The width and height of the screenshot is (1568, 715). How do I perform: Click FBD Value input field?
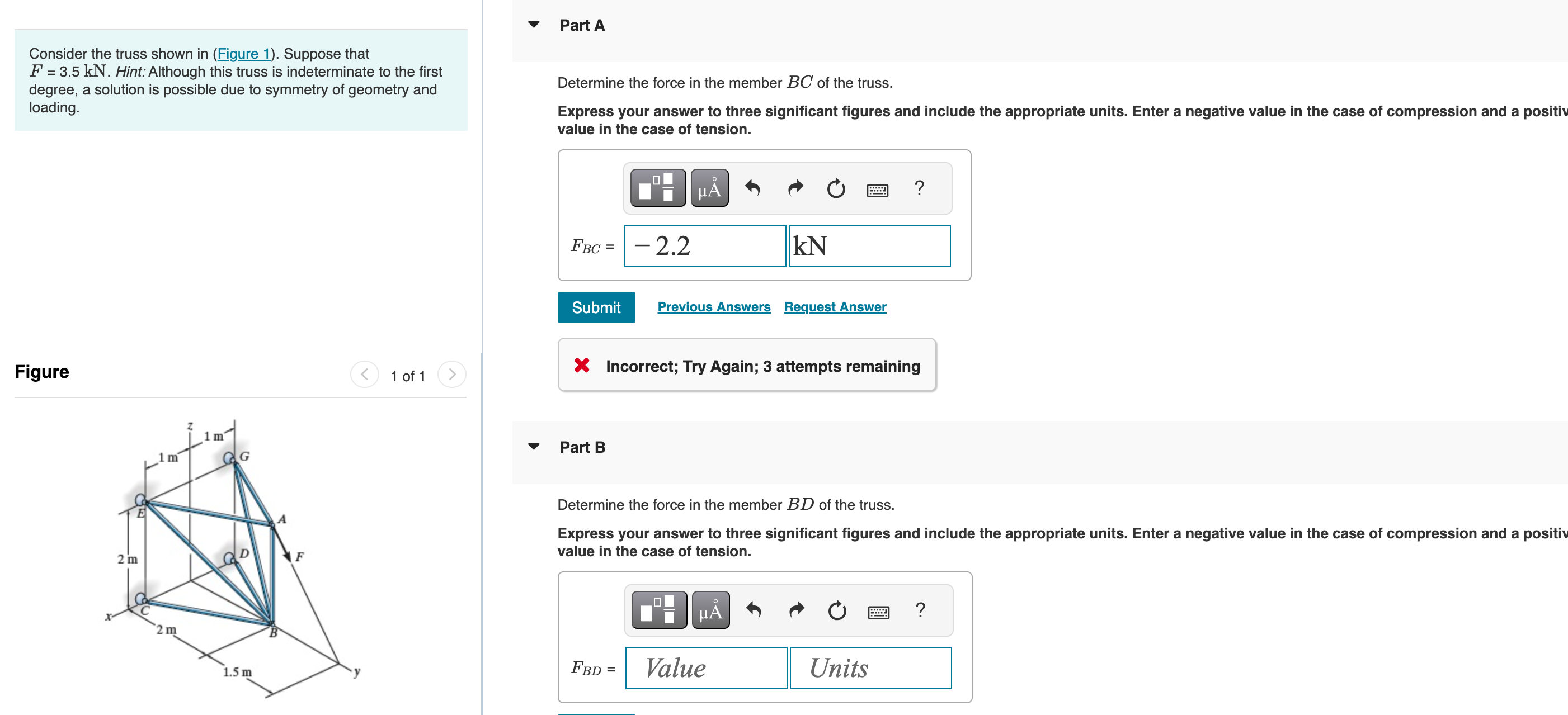705,668
